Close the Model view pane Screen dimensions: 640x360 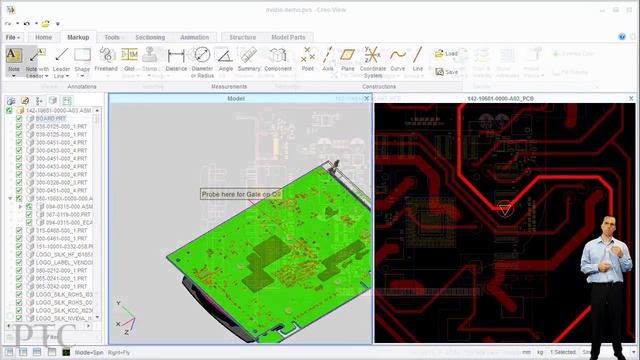(x=367, y=98)
